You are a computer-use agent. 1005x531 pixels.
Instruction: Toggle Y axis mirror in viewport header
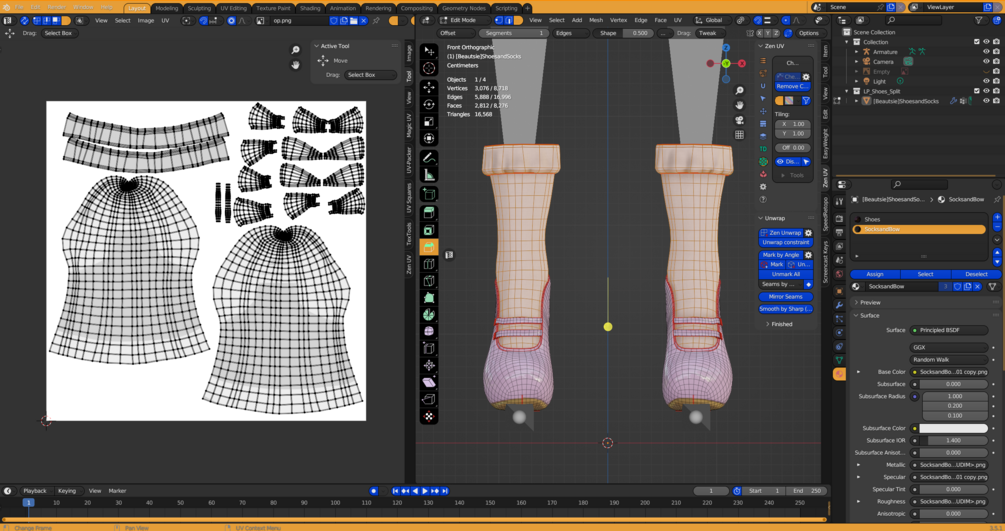click(768, 33)
